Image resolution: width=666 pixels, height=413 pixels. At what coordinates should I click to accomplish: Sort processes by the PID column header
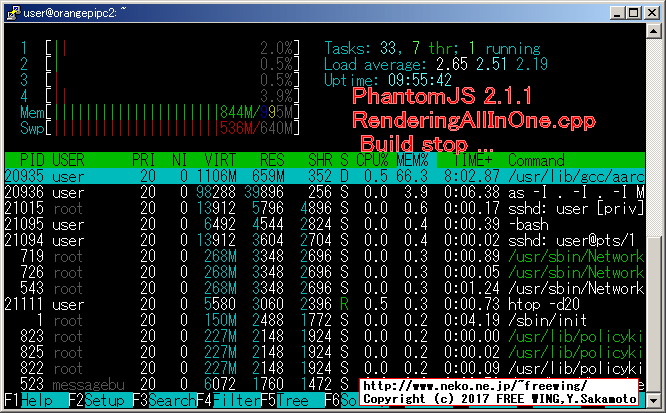pos(30,160)
